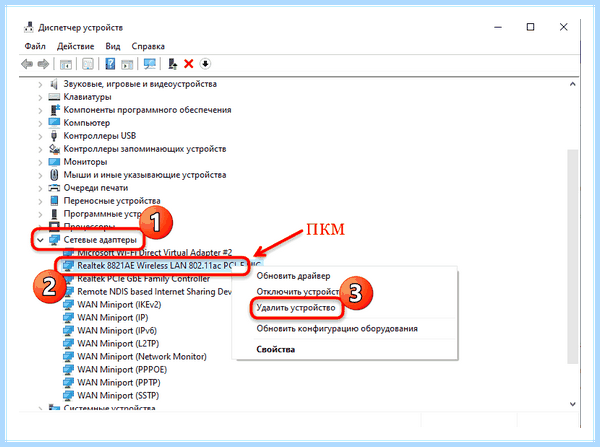Open the Действие menu
This screenshot has width=600, height=447.
(75, 46)
